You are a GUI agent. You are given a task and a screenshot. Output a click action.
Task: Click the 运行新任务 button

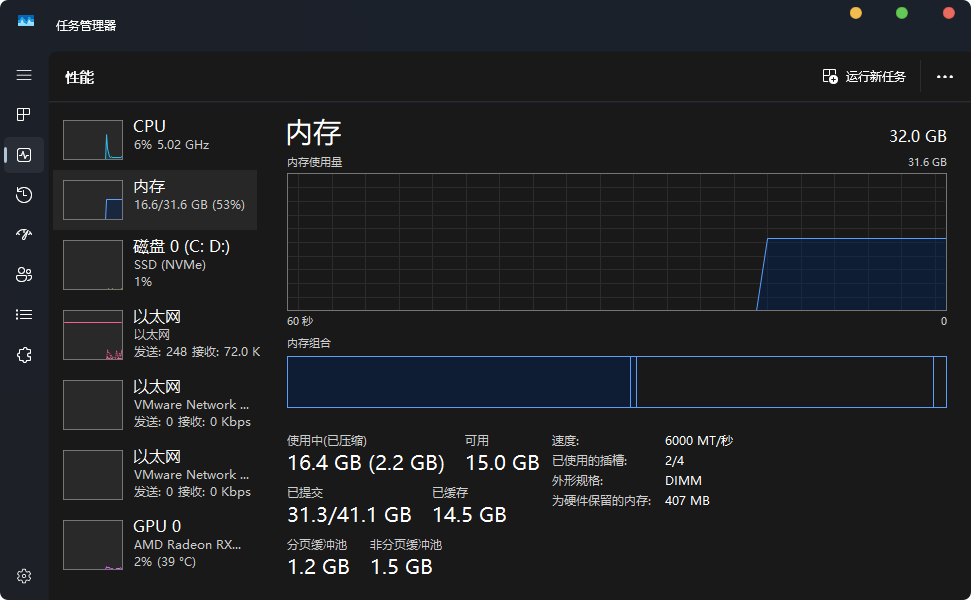[x=864, y=77]
